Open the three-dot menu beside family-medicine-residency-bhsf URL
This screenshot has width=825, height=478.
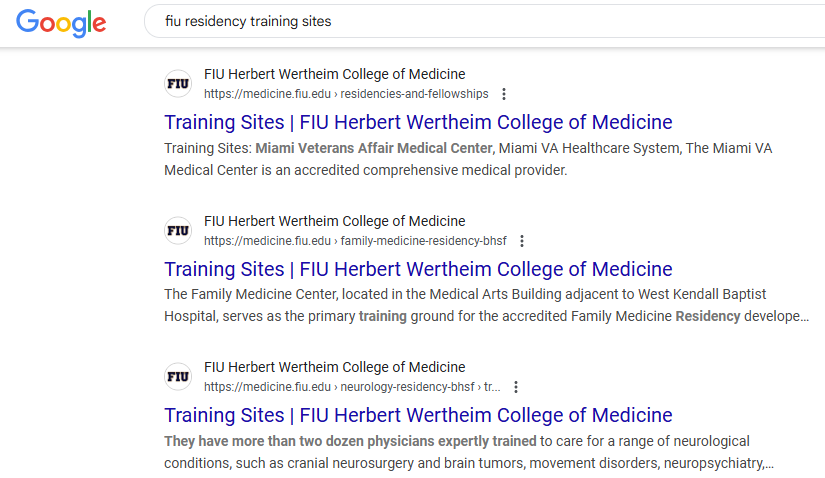tap(522, 241)
